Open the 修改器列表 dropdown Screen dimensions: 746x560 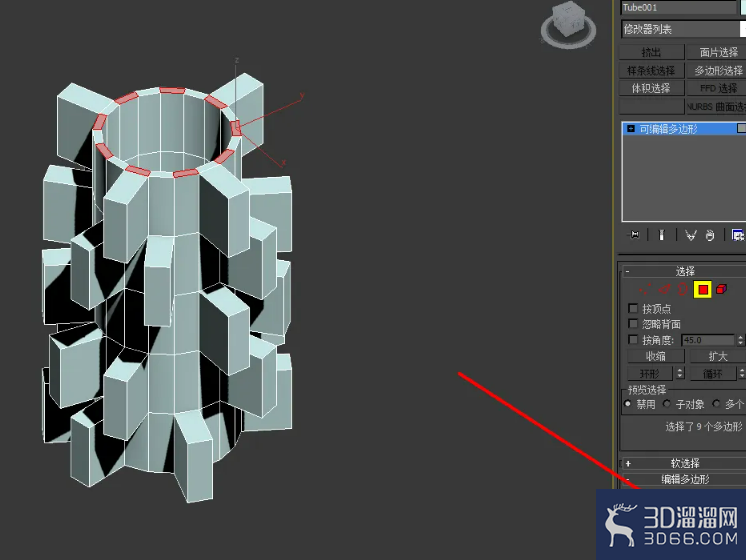pyautogui.click(x=683, y=29)
